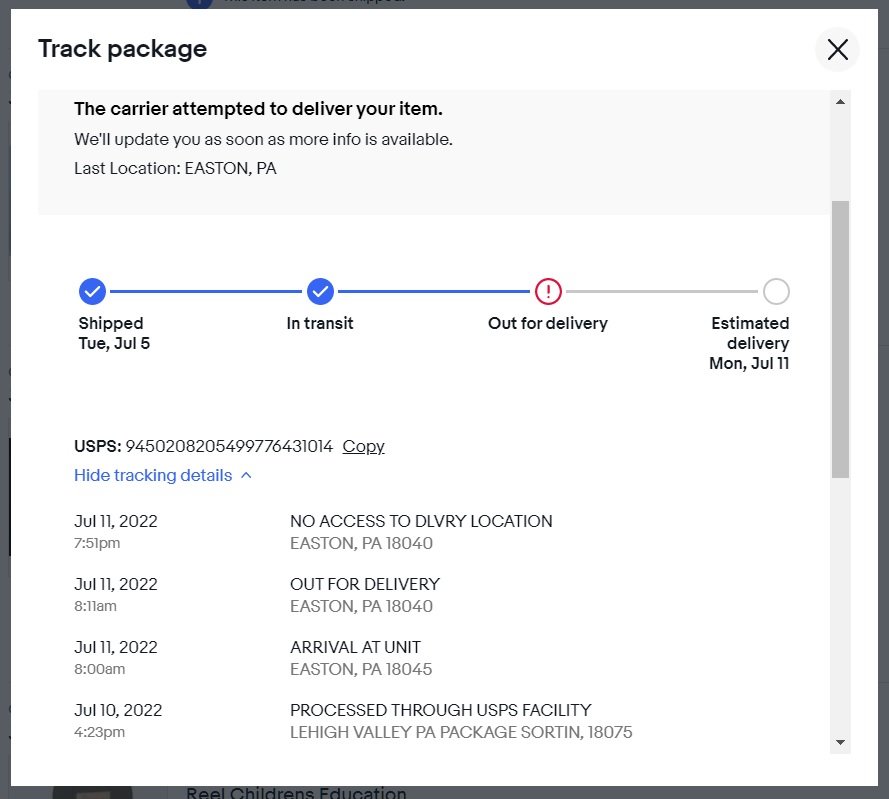
Task: Click the Estimated delivery Mon, Jul 11 label
Action: point(750,343)
